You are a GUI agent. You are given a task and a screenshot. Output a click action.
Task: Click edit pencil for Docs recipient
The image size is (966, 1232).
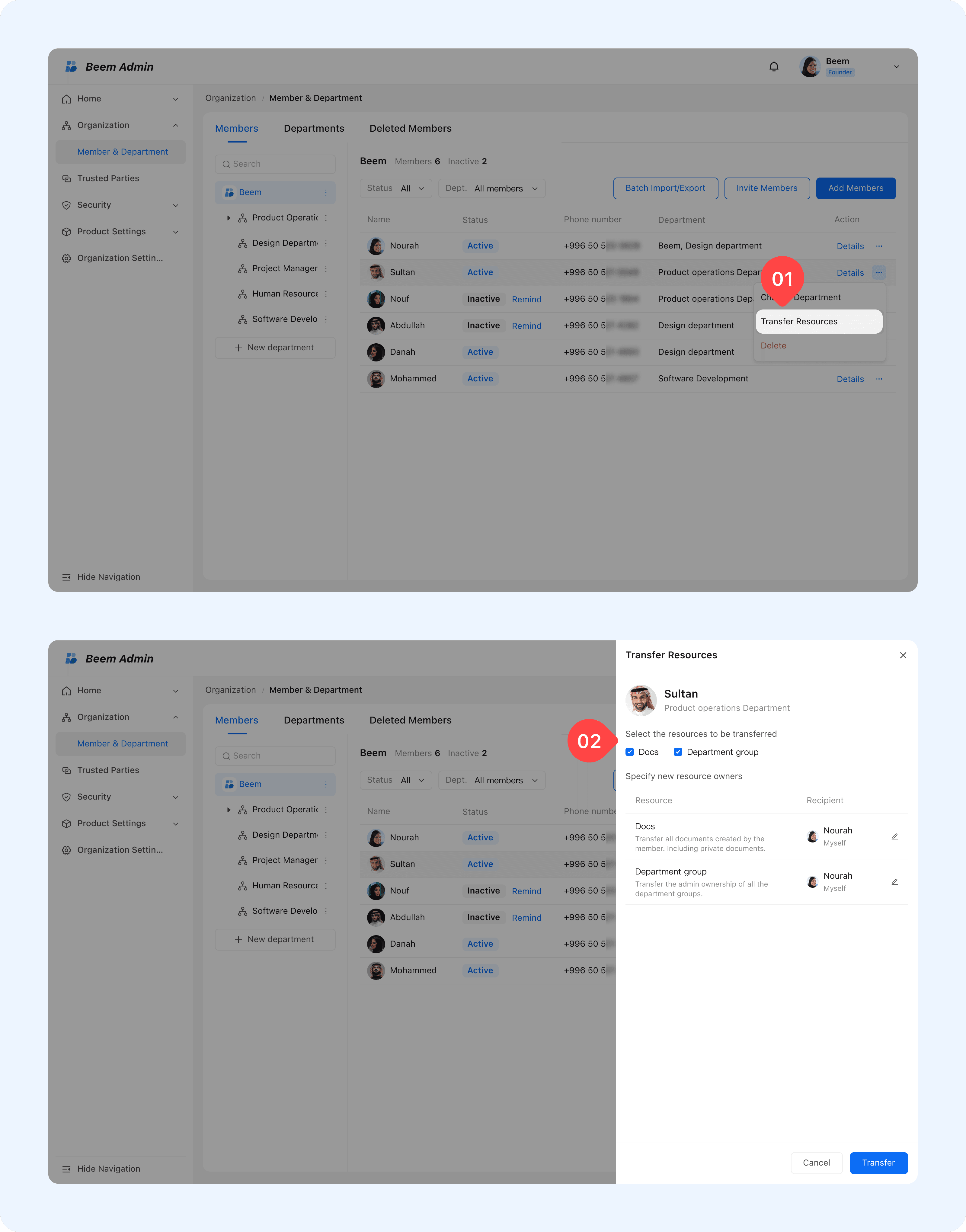pyautogui.click(x=894, y=836)
